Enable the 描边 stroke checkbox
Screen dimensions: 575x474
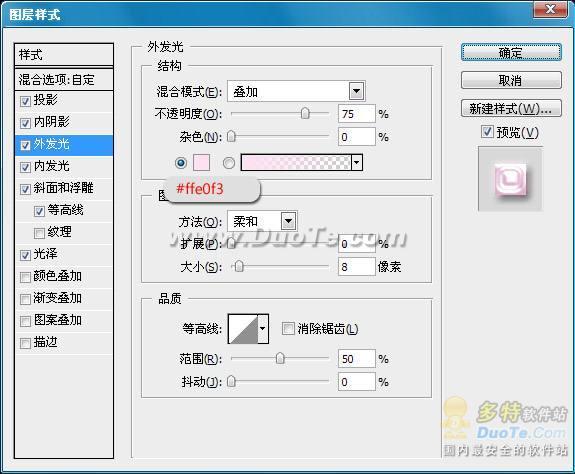pyautogui.click(x=25, y=343)
